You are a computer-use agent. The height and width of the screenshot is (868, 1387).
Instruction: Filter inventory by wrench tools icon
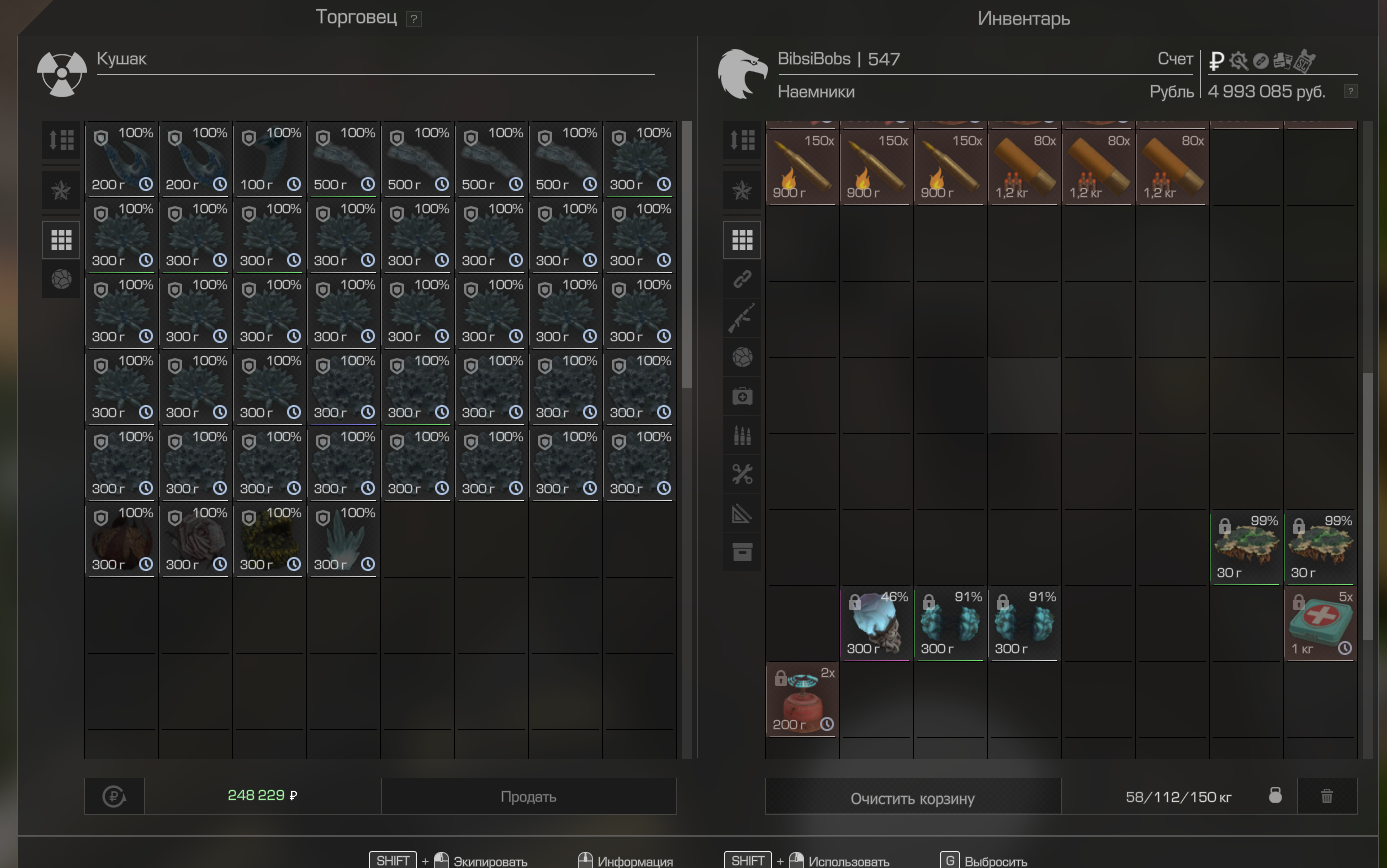742,474
